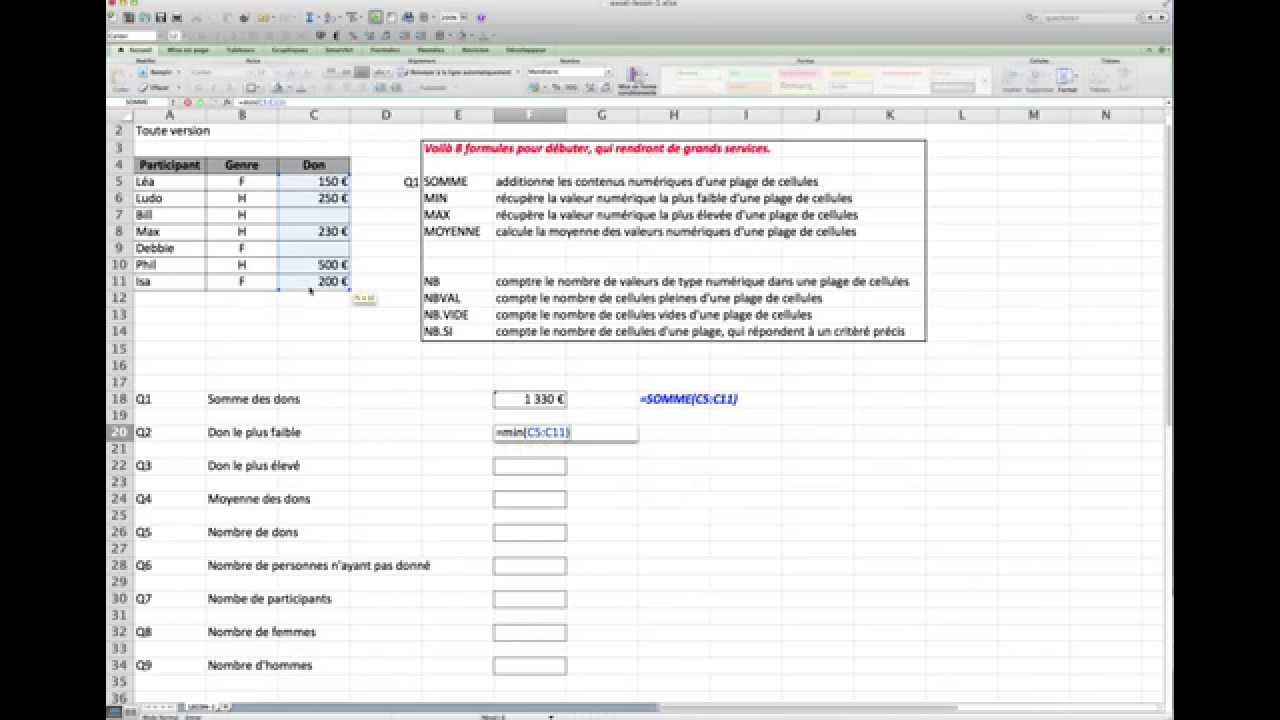Select the Q9 answer box for Nombre d'hommes
Viewport: 1280px width, 720px height.
(x=530, y=666)
